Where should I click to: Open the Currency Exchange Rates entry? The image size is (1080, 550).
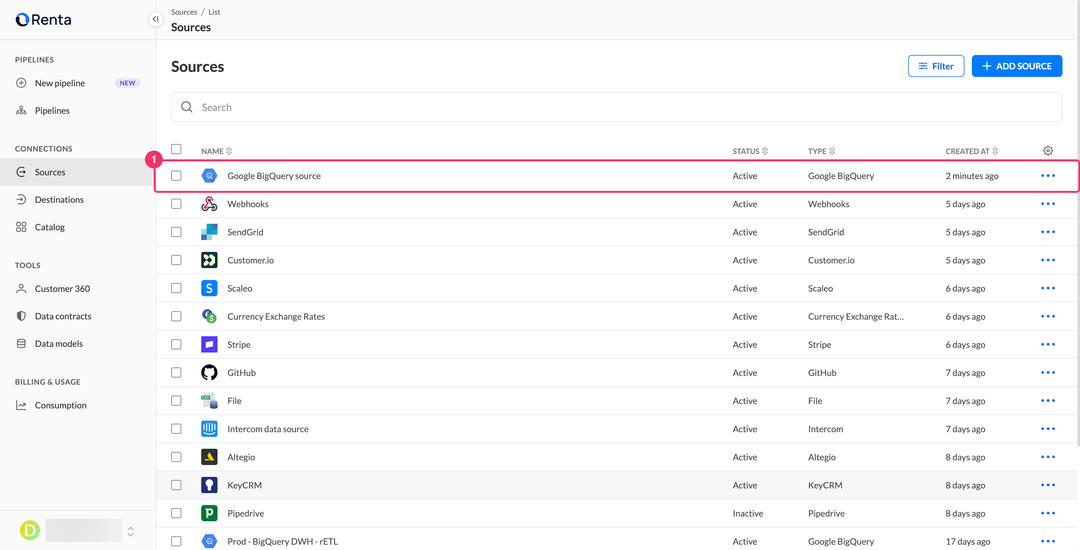pos(276,317)
